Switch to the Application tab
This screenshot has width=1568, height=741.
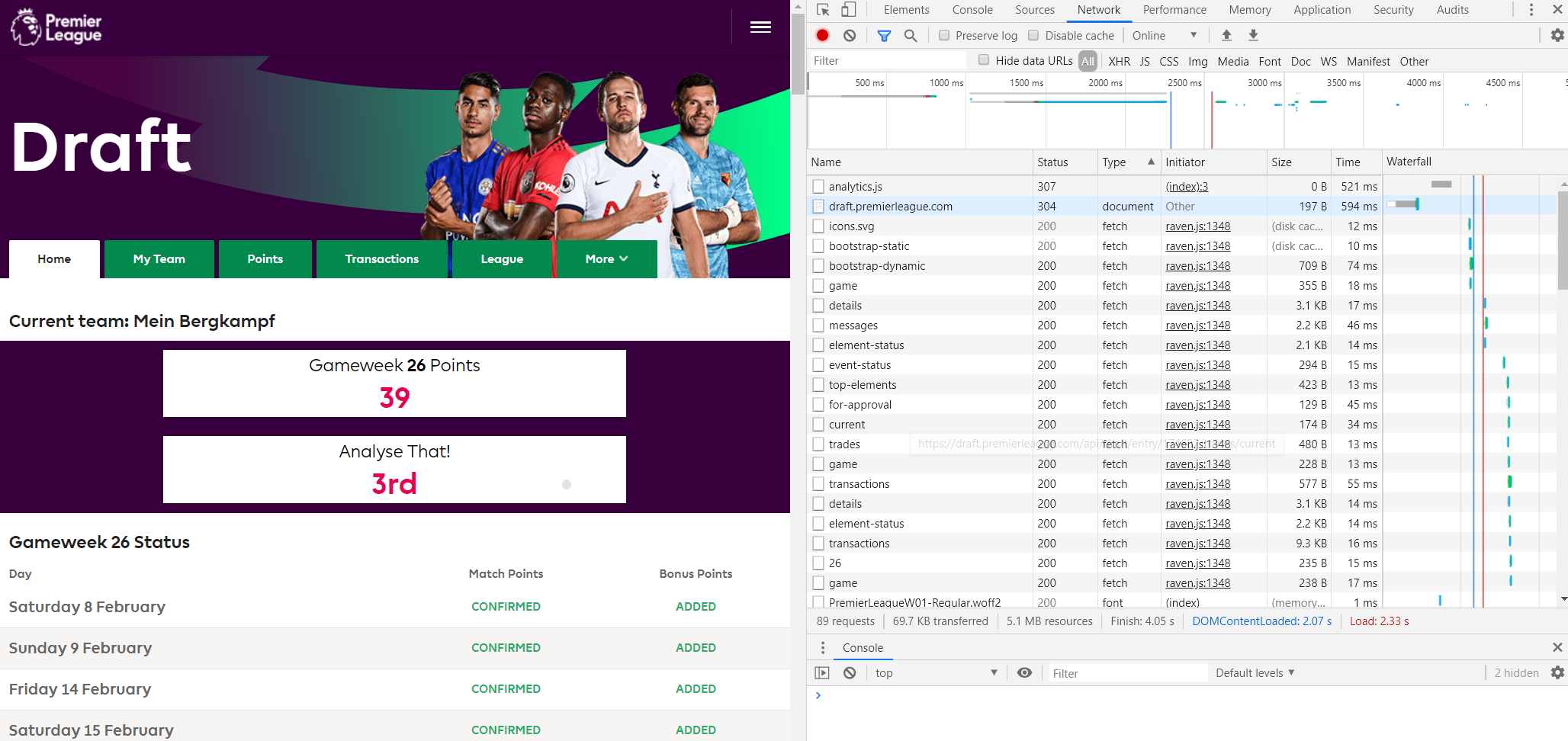coord(1322,10)
